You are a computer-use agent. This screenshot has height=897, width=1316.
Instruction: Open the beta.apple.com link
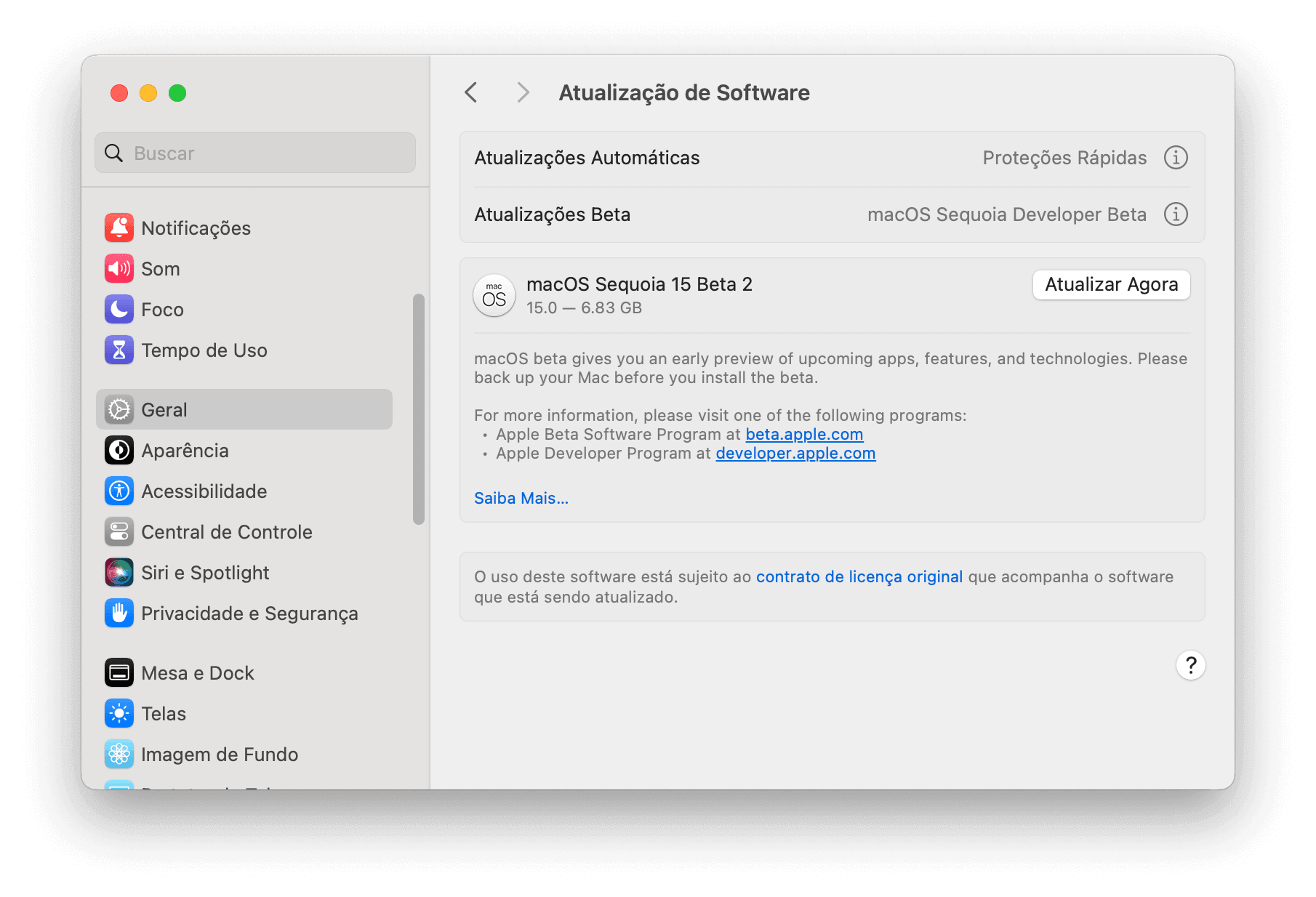coord(804,435)
